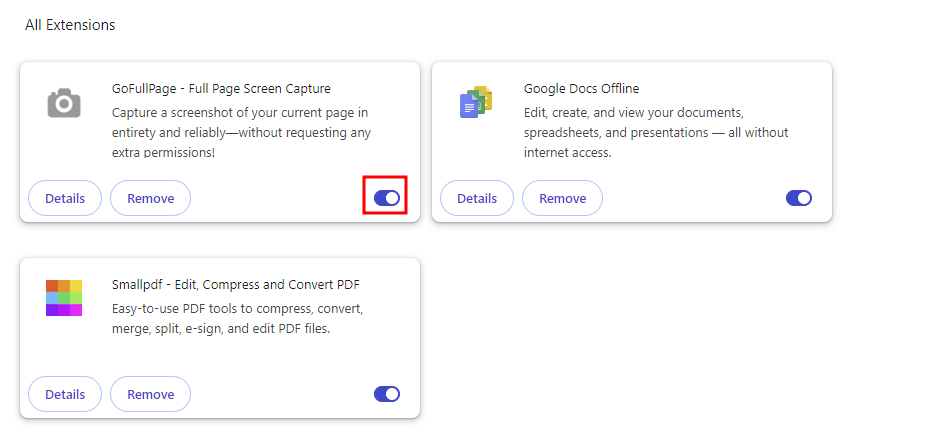
Task: Click the Google Docs Offline icon
Action: (x=476, y=103)
